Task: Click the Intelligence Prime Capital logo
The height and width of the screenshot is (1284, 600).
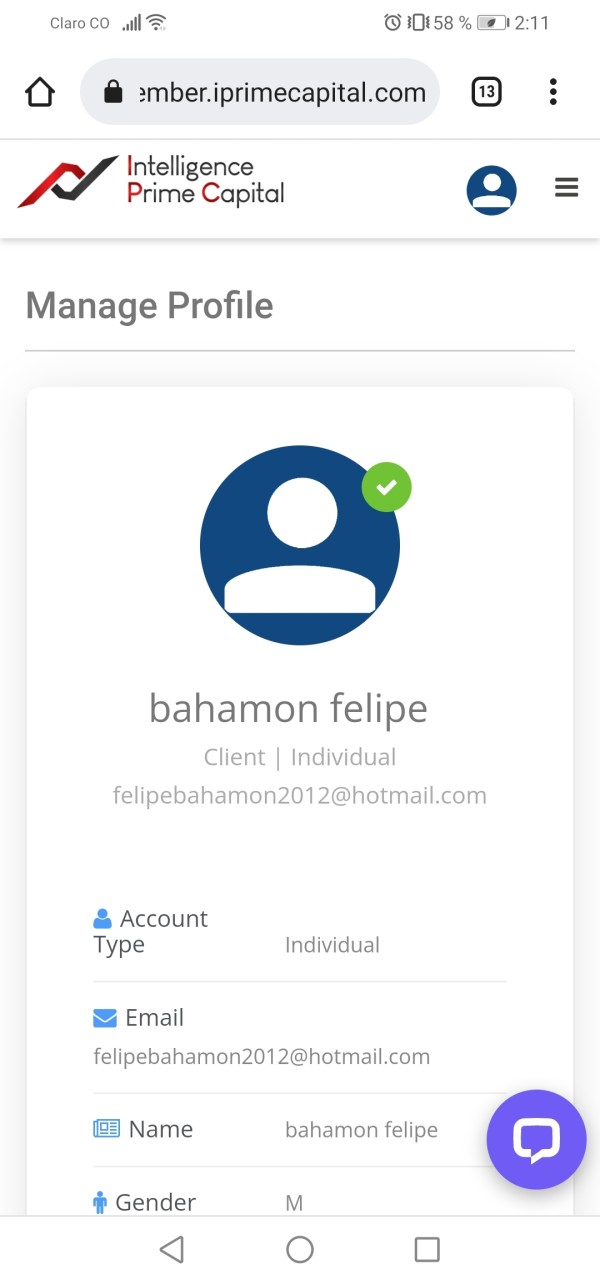Action: click(152, 181)
